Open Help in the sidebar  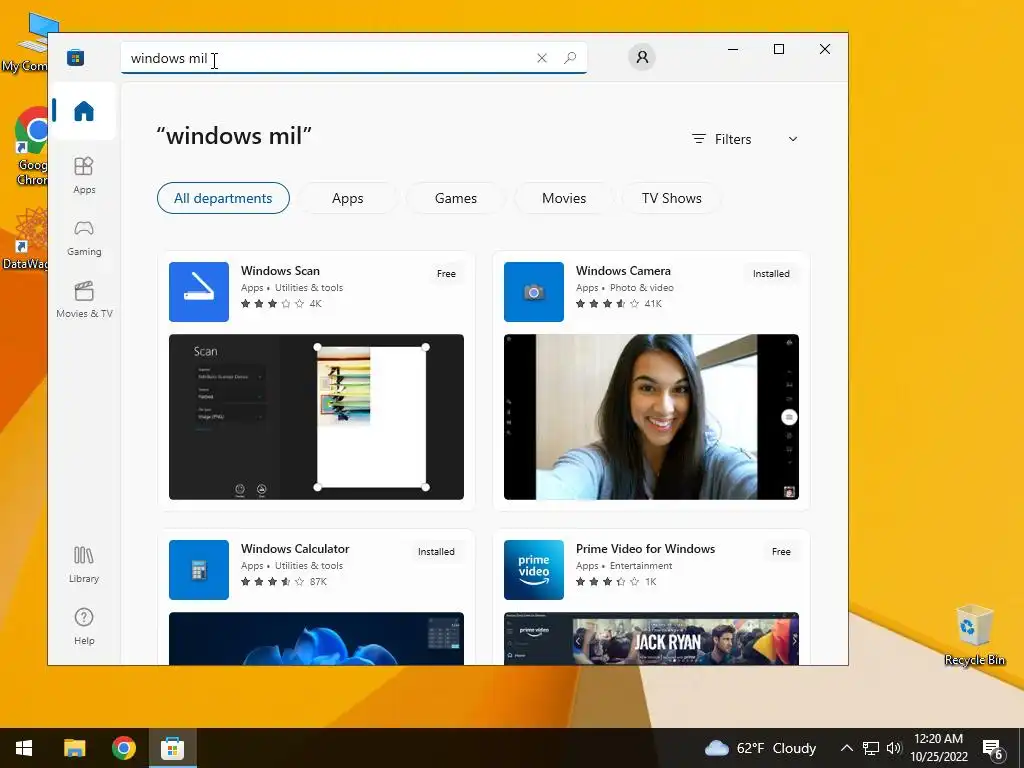coord(84,627)
